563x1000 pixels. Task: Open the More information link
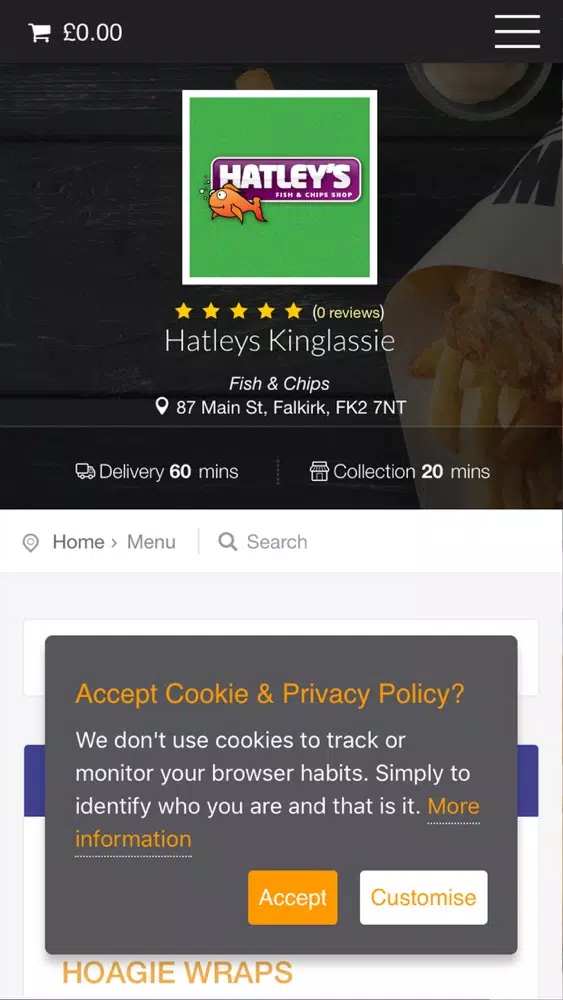pyautogui.click(x=277, y=823)
